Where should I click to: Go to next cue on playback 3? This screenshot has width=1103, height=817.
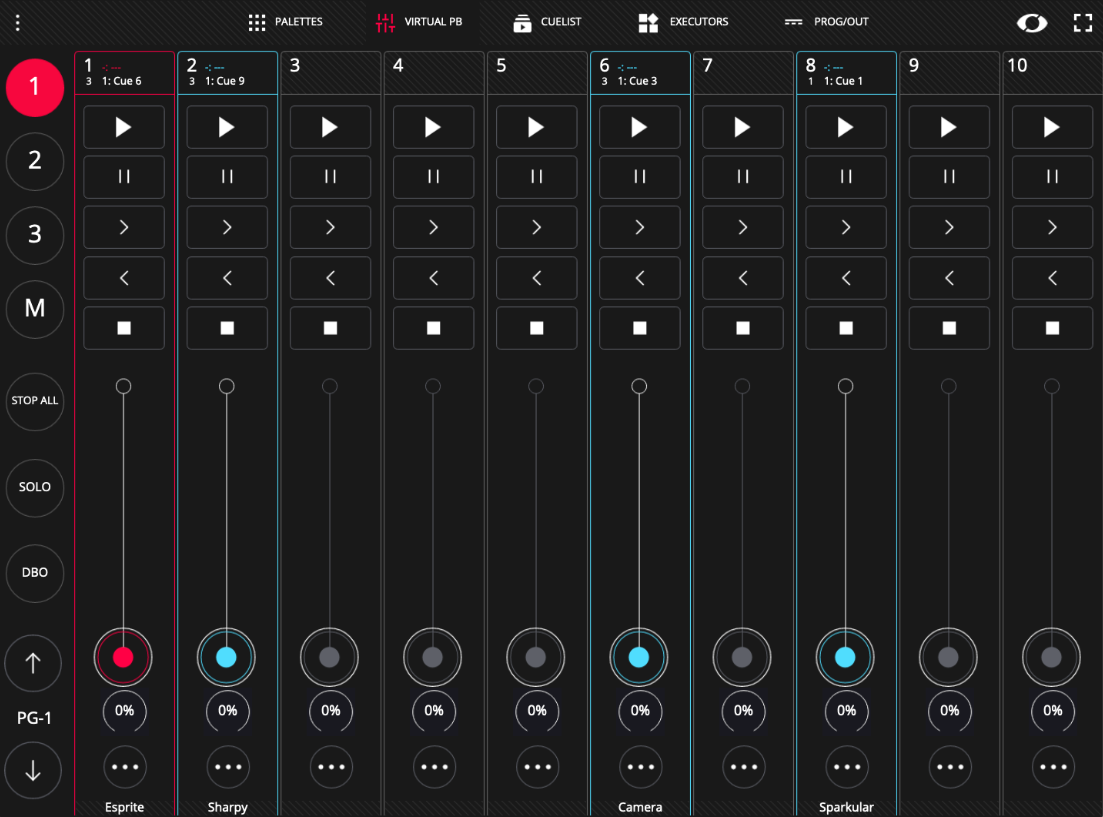(x=330, y=227)
